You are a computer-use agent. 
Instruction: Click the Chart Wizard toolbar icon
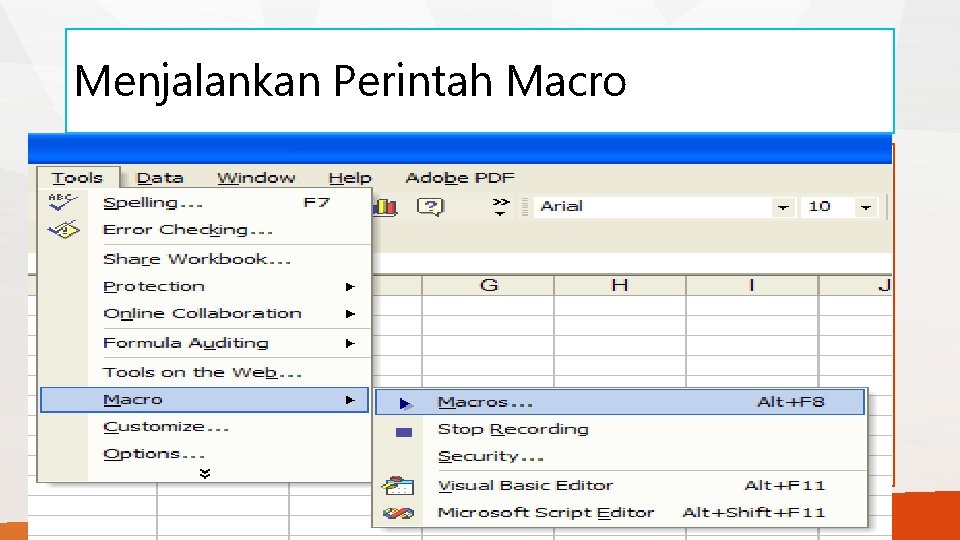[x=385, y=207]
